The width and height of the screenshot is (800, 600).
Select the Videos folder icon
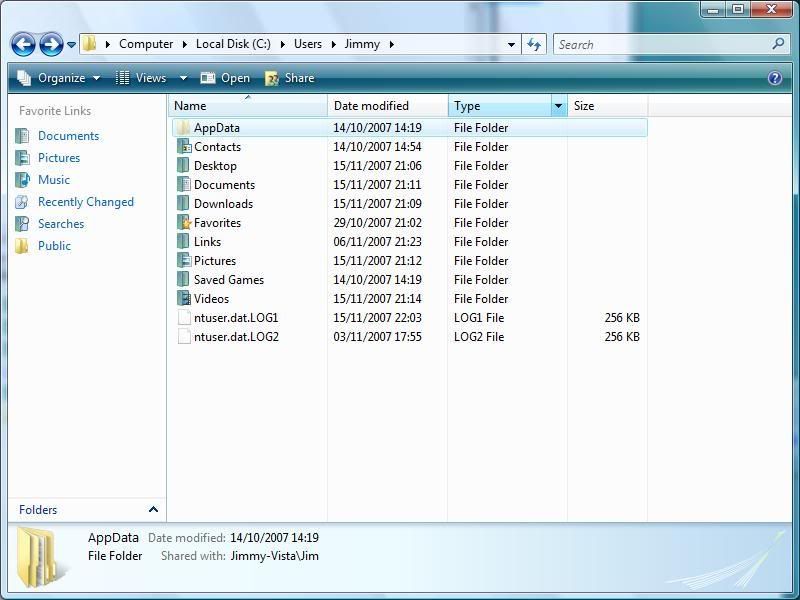tap(183, 298)
